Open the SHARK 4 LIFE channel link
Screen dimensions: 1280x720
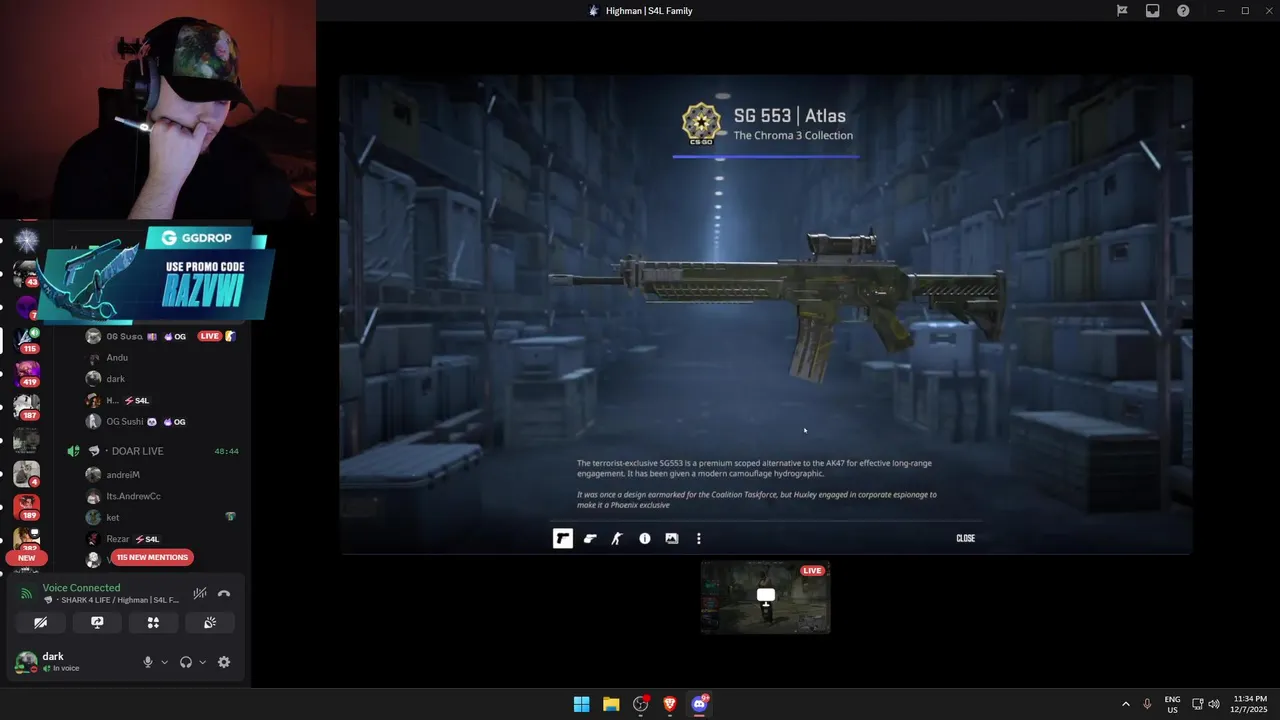point(112,600)
